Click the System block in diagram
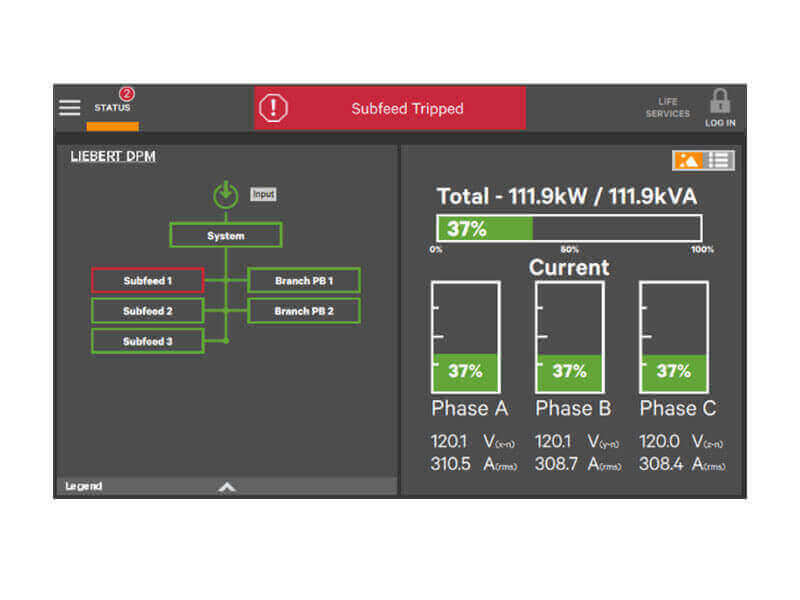Image resolution: width=800 pixels, height=600 pixels. pyautogui.click(x=226, y=236)
